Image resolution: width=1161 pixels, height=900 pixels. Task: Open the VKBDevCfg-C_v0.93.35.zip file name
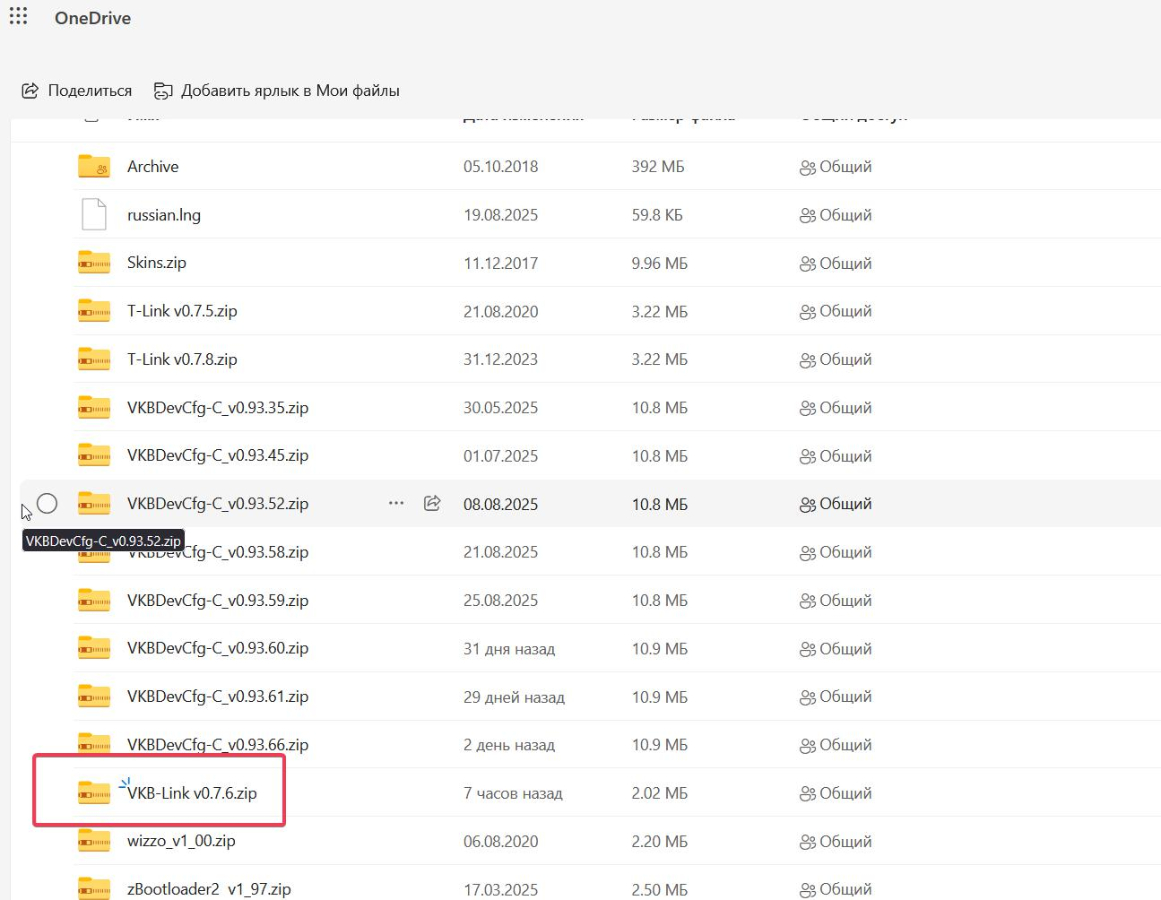217,408
